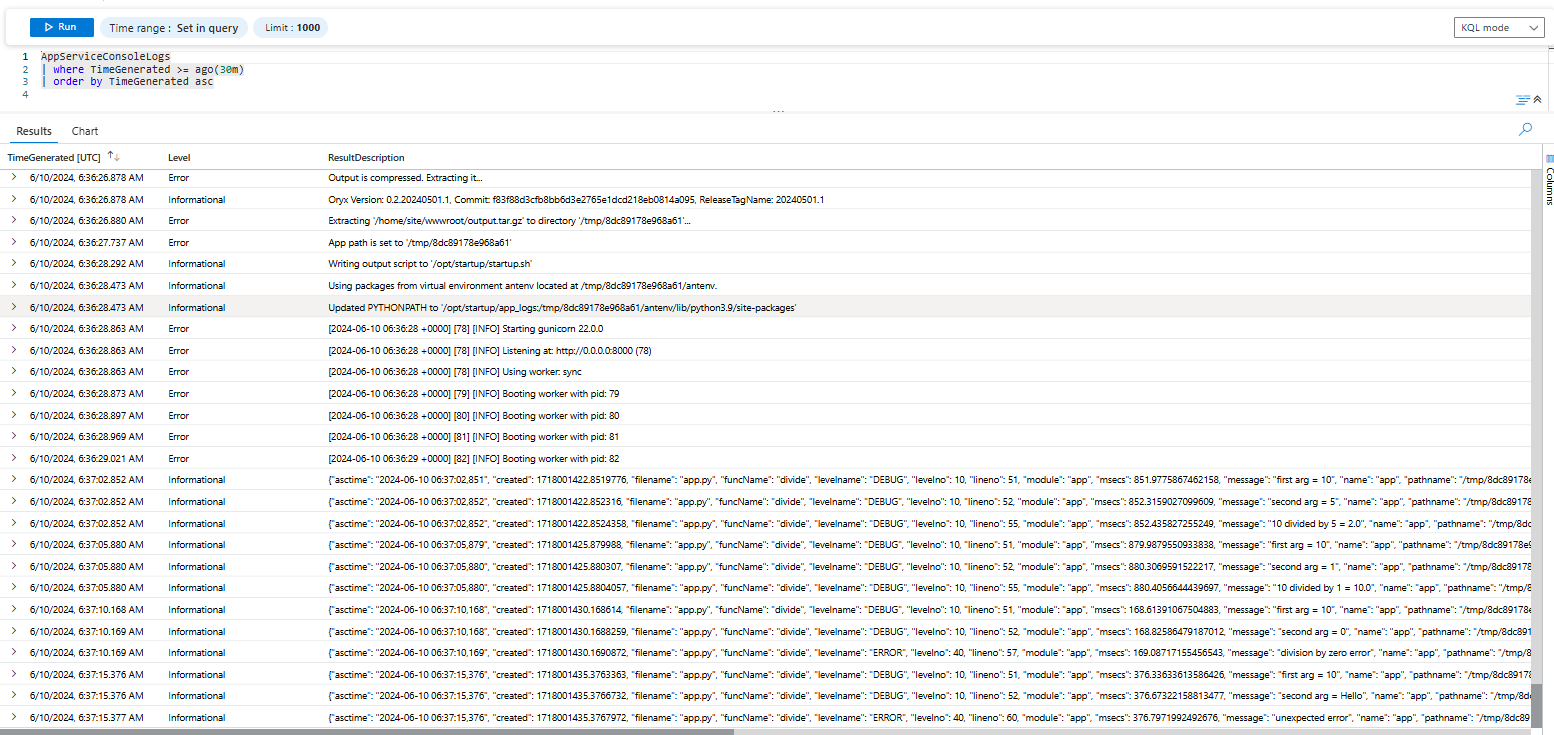Collapse the query editor with double-chevron icon
Image resolution: width=1554 pixels, height=735 pixels.
[1537, 99]
